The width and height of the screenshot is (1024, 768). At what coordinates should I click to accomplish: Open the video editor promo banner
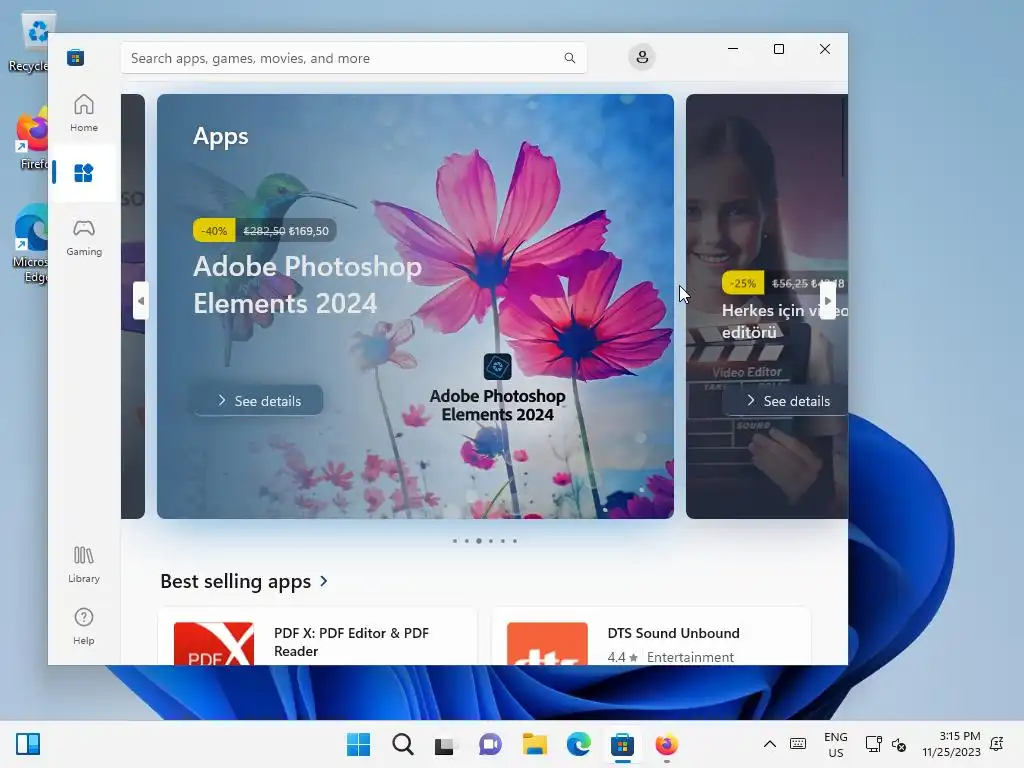[767, 306]
